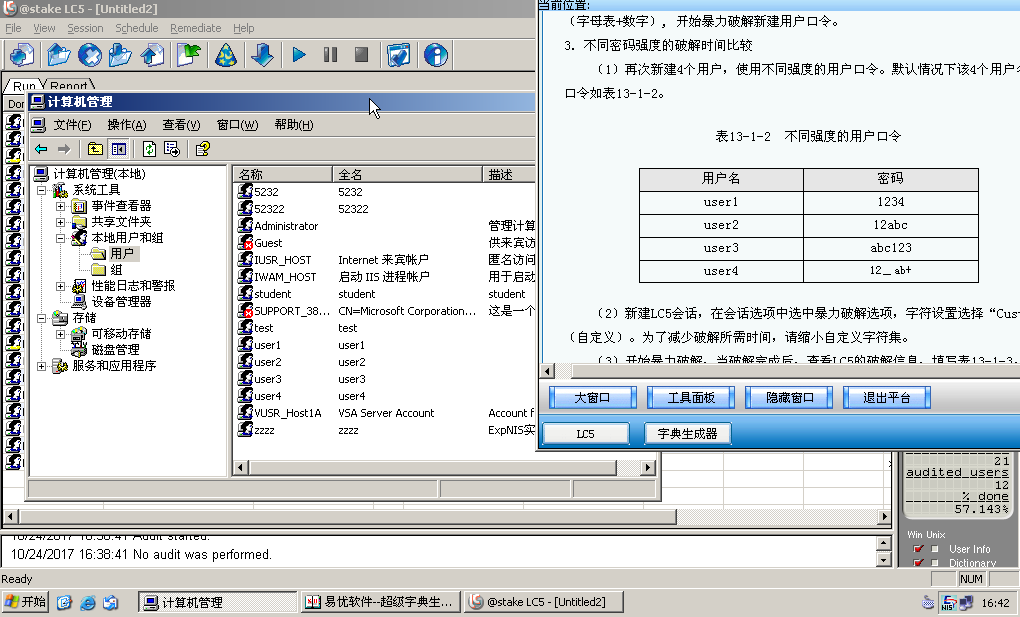Stop the audit with Stop button

[x=362, y=55]
